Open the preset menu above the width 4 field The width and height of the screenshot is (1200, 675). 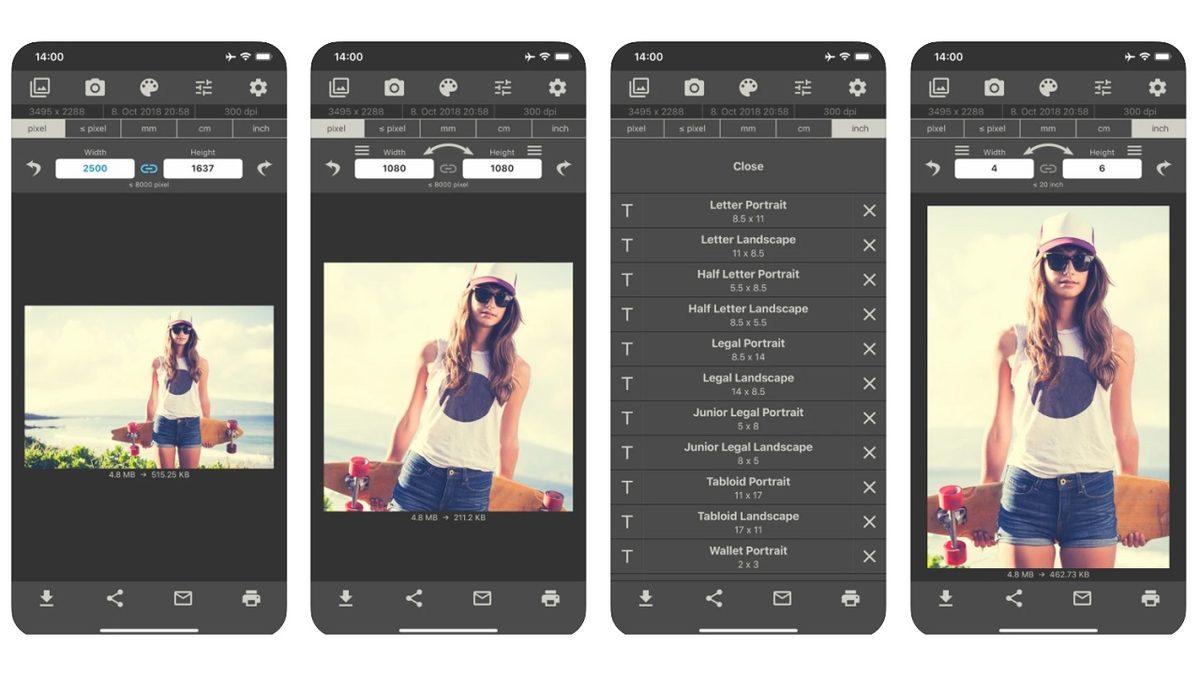[x=962, y=151]
